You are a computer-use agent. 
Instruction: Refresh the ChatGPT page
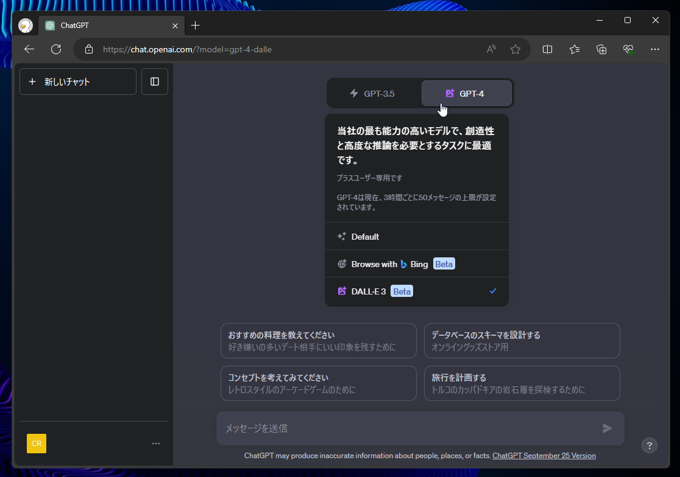tap(56, 49)
